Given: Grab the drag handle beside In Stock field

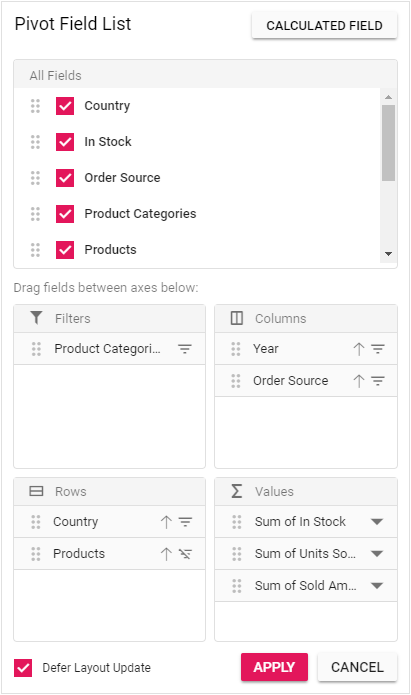Looking at the screenshot, I should [35, 142].
